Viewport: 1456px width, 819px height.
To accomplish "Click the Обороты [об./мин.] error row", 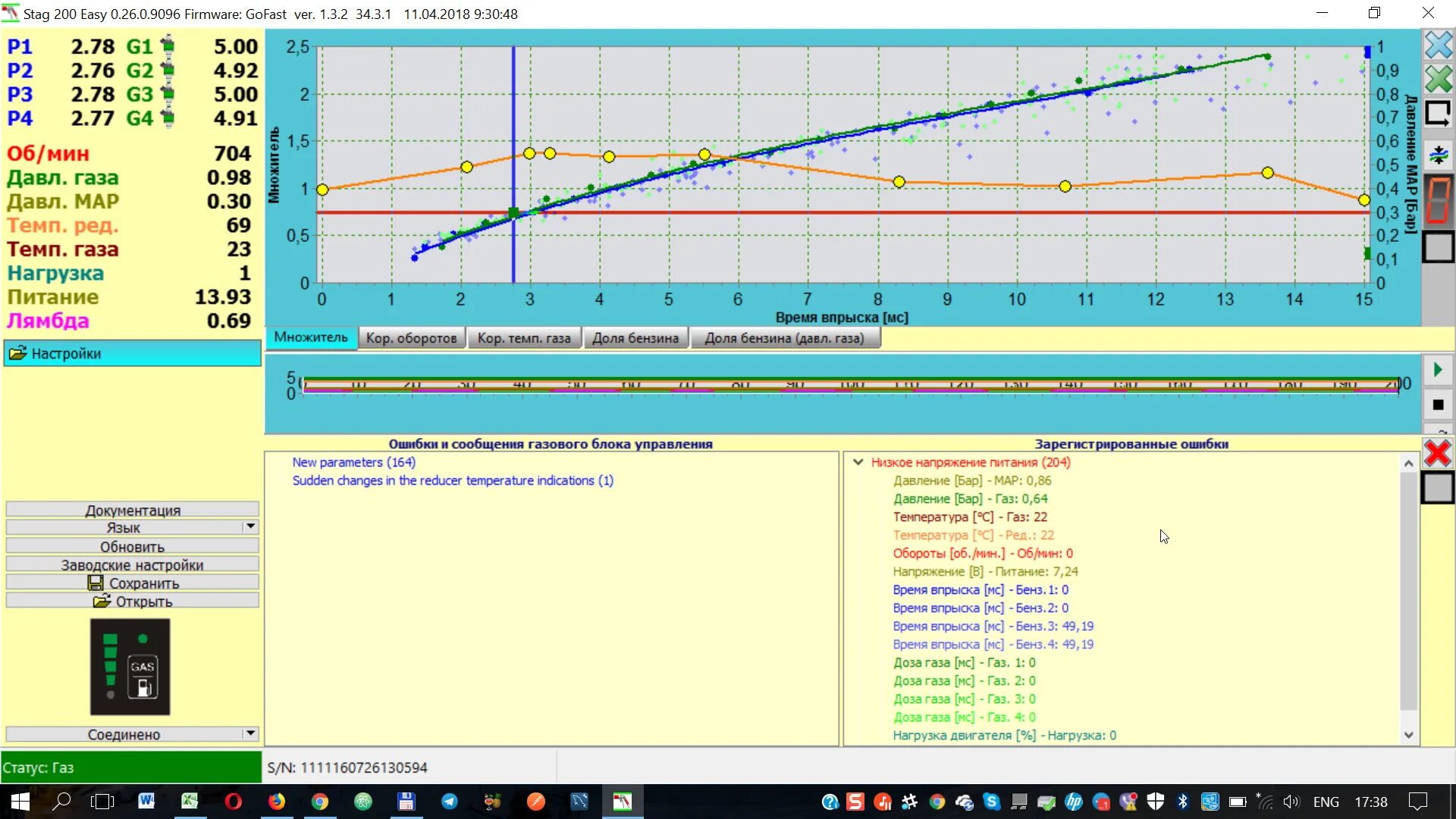I will coord(983,553).
